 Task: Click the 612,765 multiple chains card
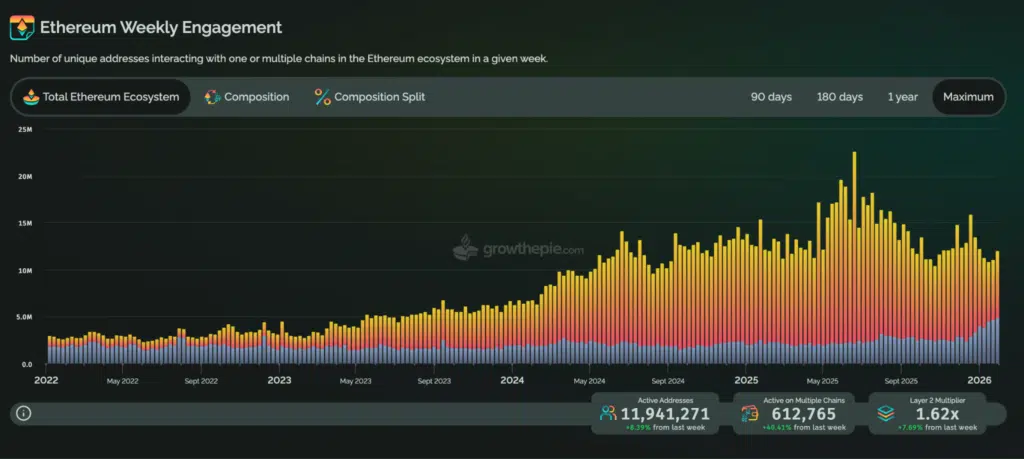793,413
